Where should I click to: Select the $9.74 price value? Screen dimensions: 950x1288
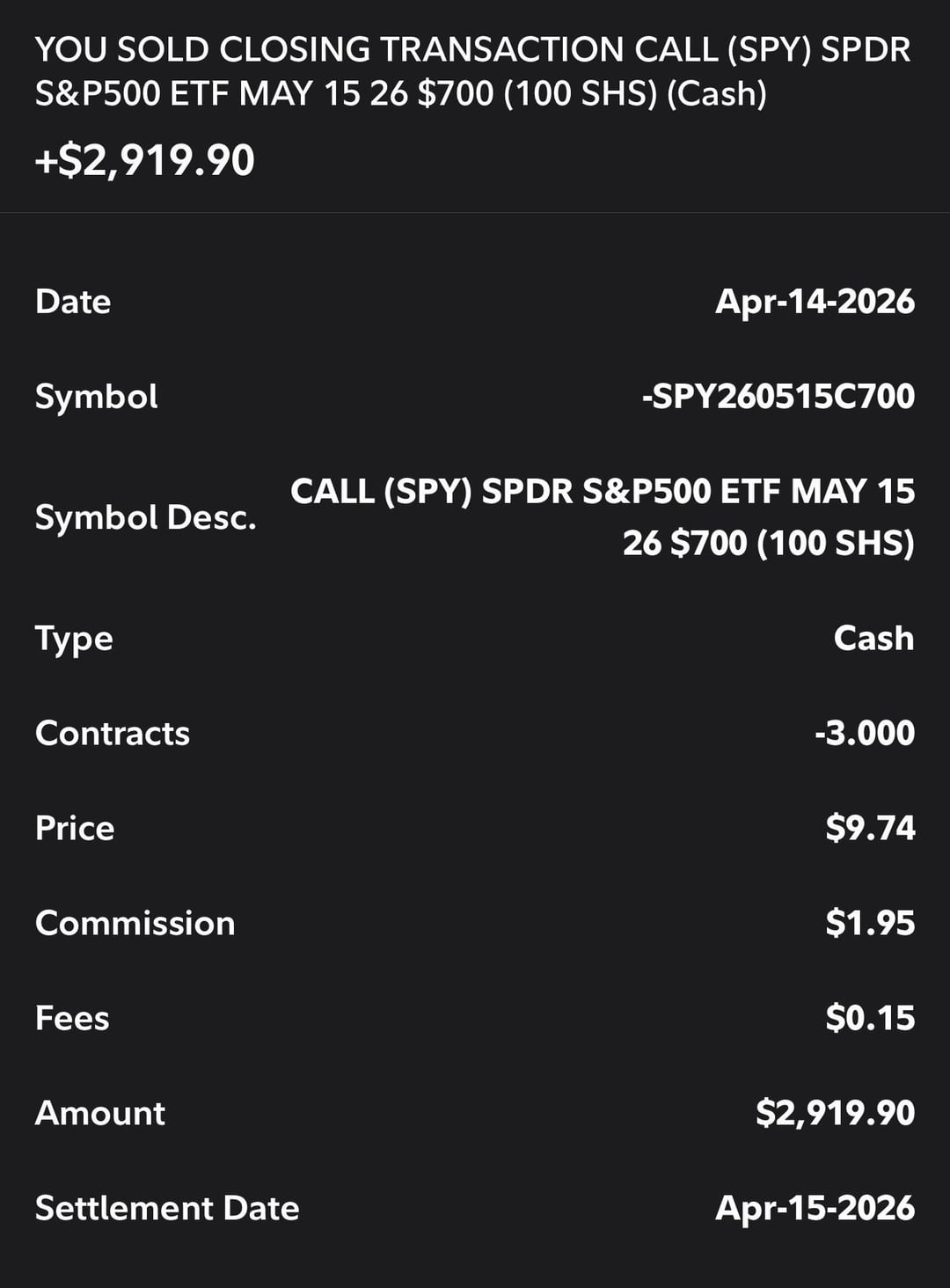pyautogui.click(x=870, y=828)
